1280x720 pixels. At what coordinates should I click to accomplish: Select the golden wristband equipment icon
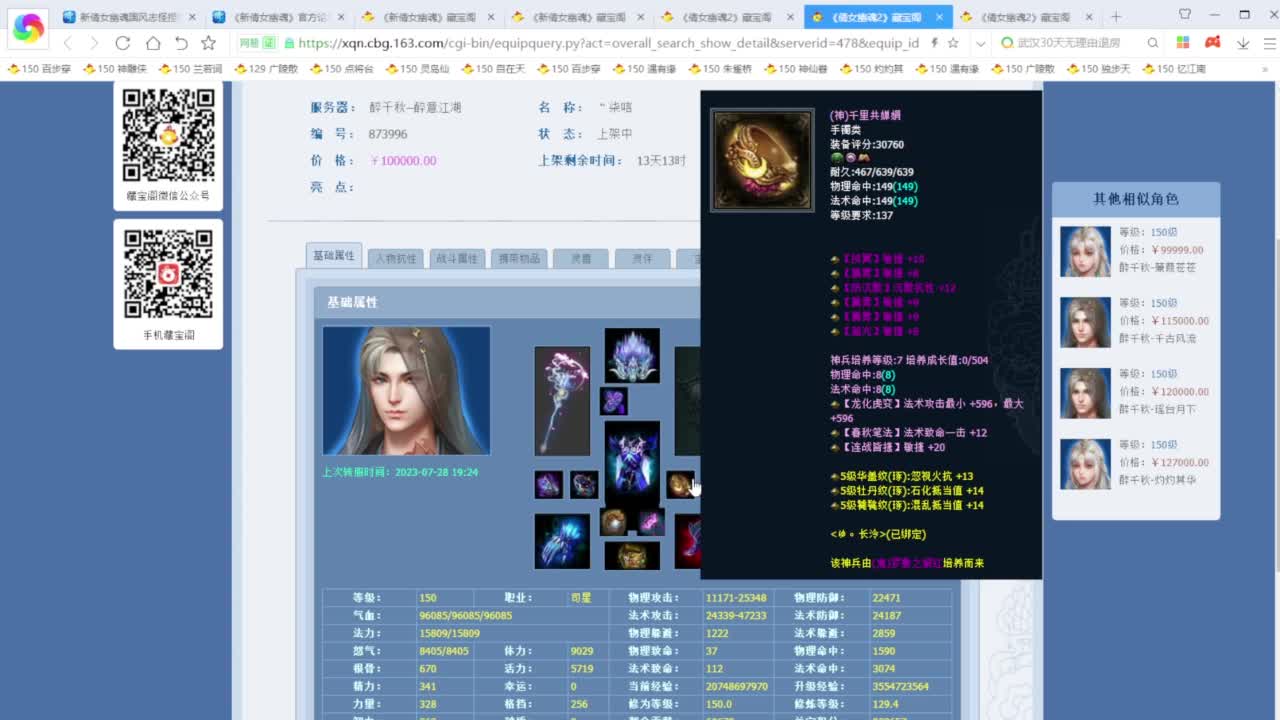tap(681, 485)
